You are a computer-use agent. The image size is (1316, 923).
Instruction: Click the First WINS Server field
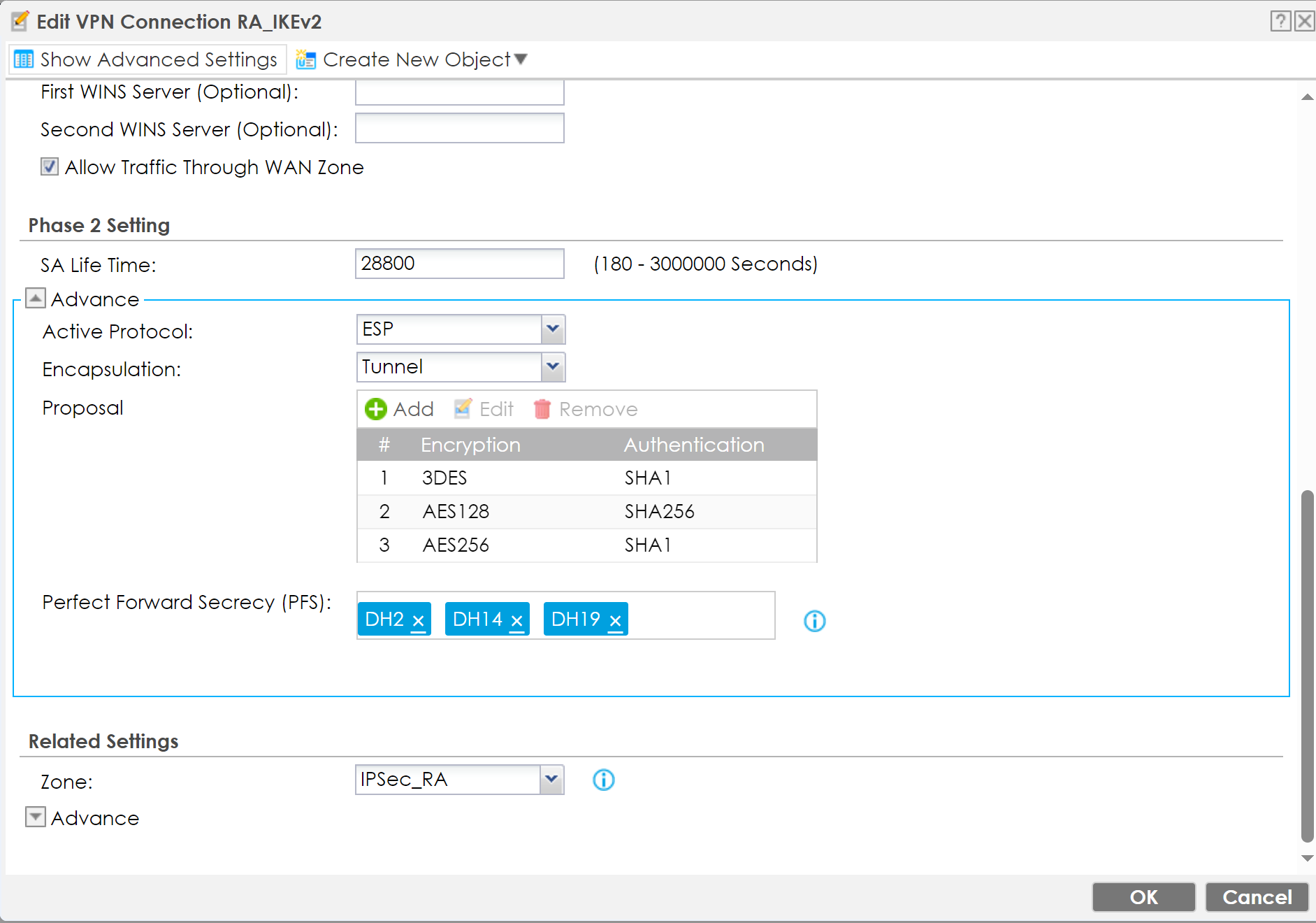(459, 92)
